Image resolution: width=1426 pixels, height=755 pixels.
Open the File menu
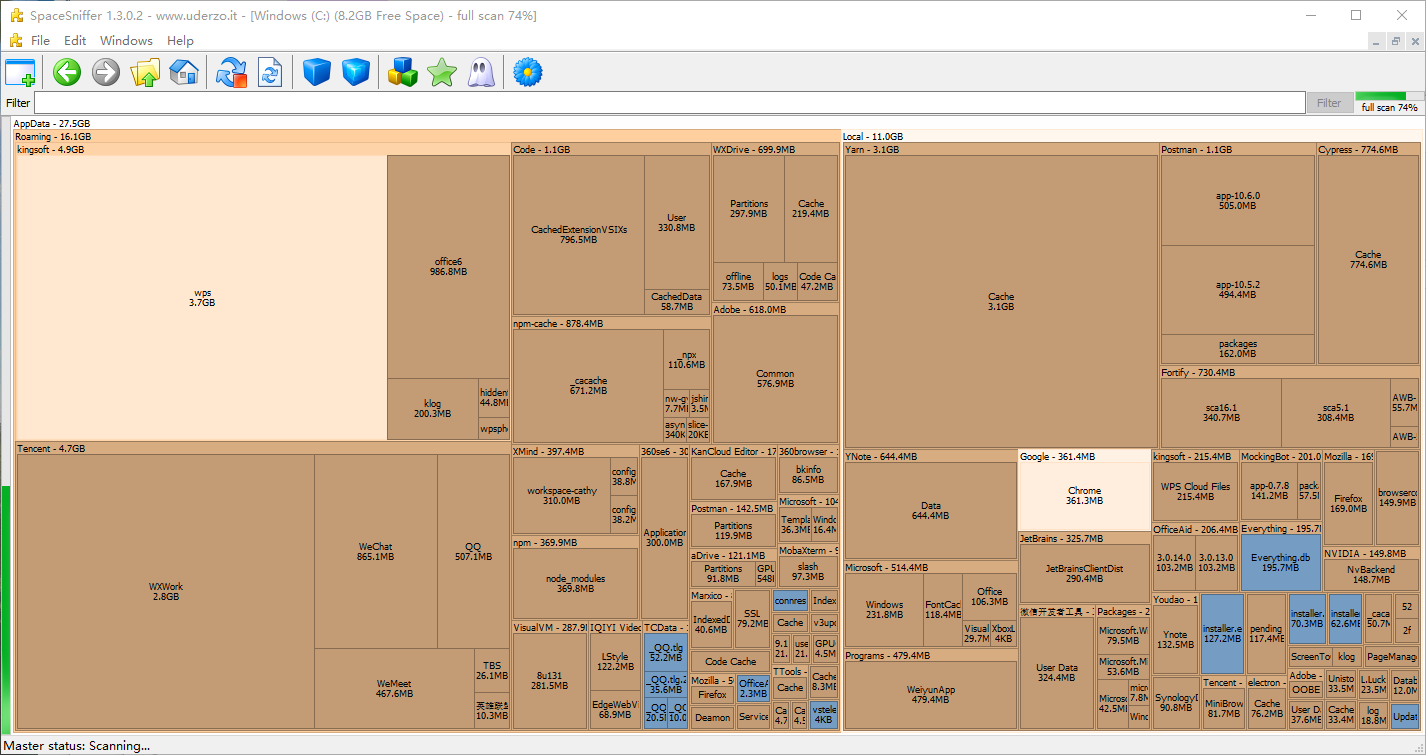pos(40,40)
